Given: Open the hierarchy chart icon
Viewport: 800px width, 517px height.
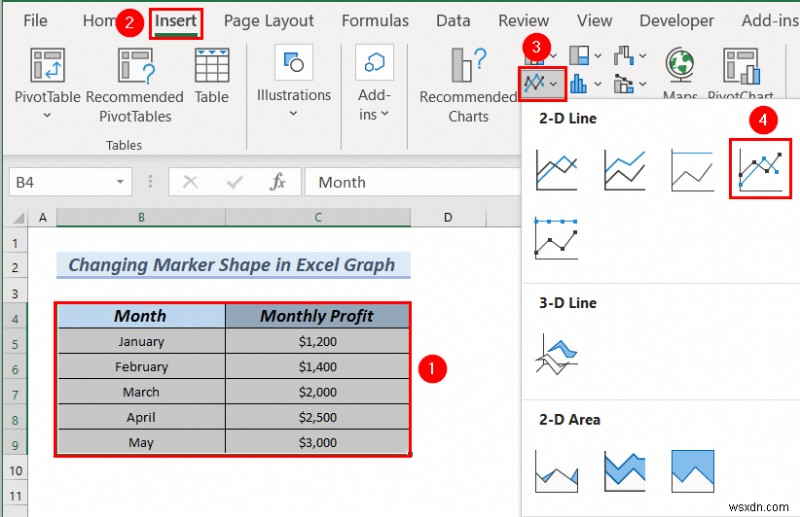Looking at the screenshot, I should click(x=579, y=55).
